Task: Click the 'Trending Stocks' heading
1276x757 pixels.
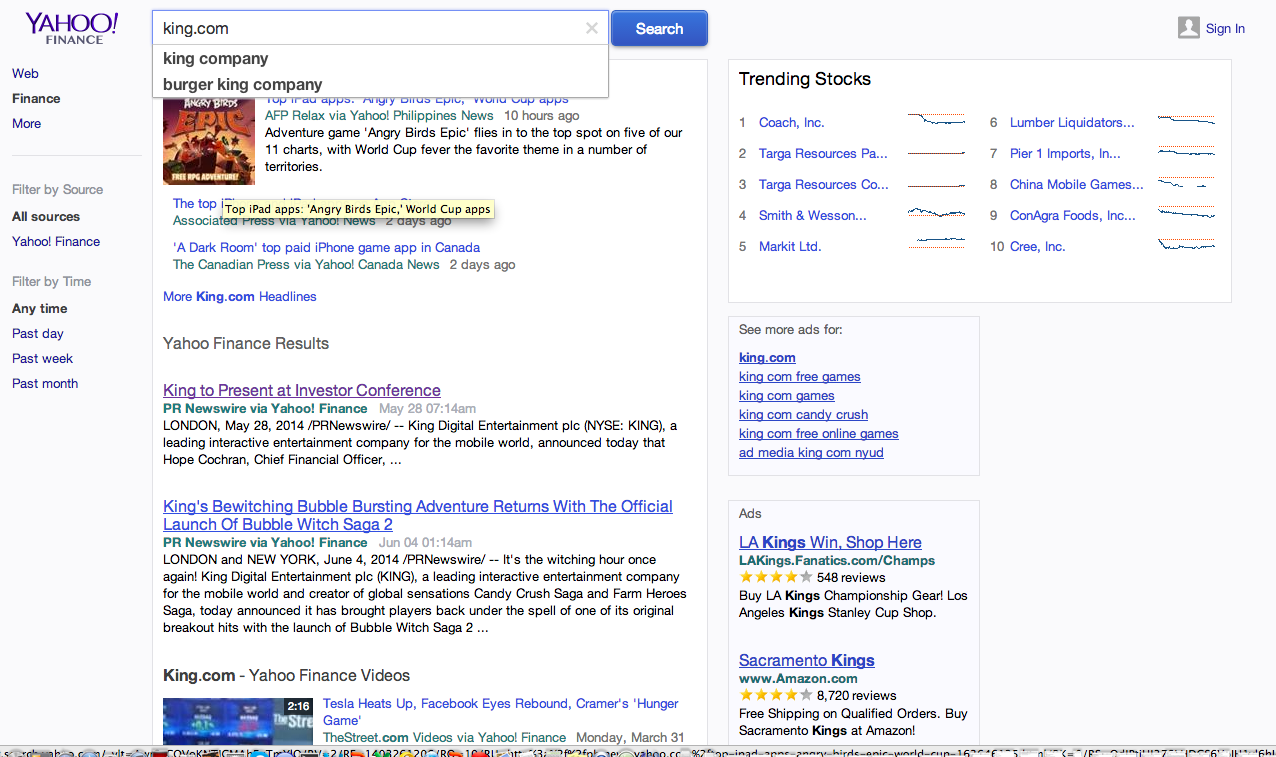Action: pos(805,79)
